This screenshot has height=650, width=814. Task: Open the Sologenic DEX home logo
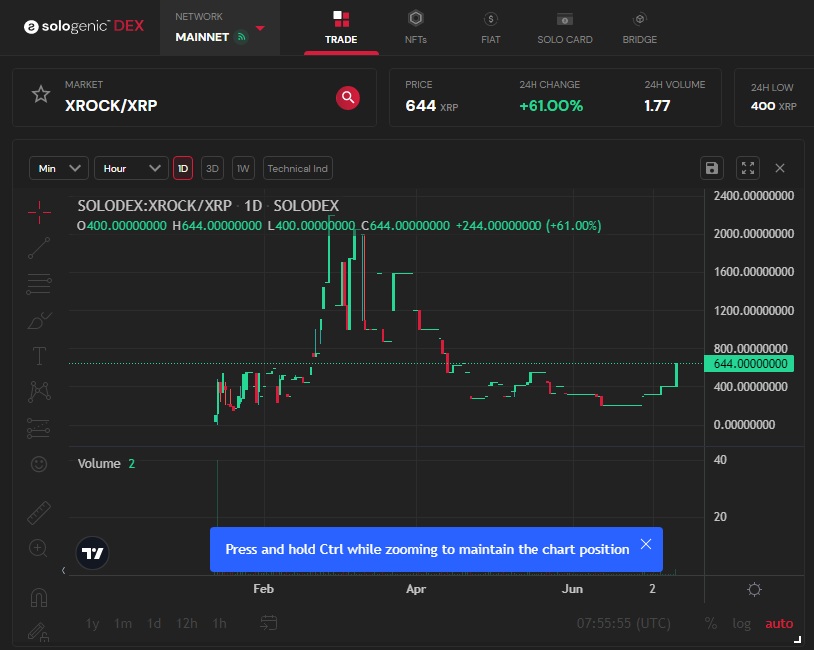[84, 26]
